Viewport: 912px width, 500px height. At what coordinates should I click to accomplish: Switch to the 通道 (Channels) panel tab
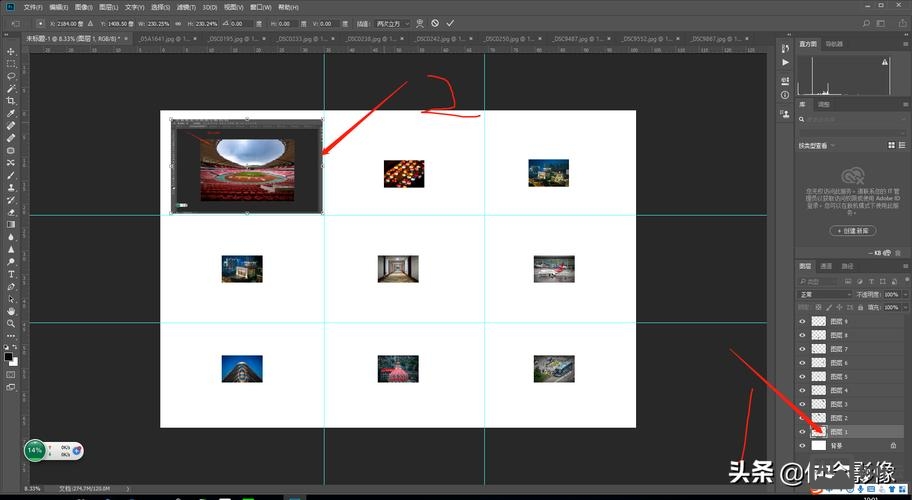(826, 267)
